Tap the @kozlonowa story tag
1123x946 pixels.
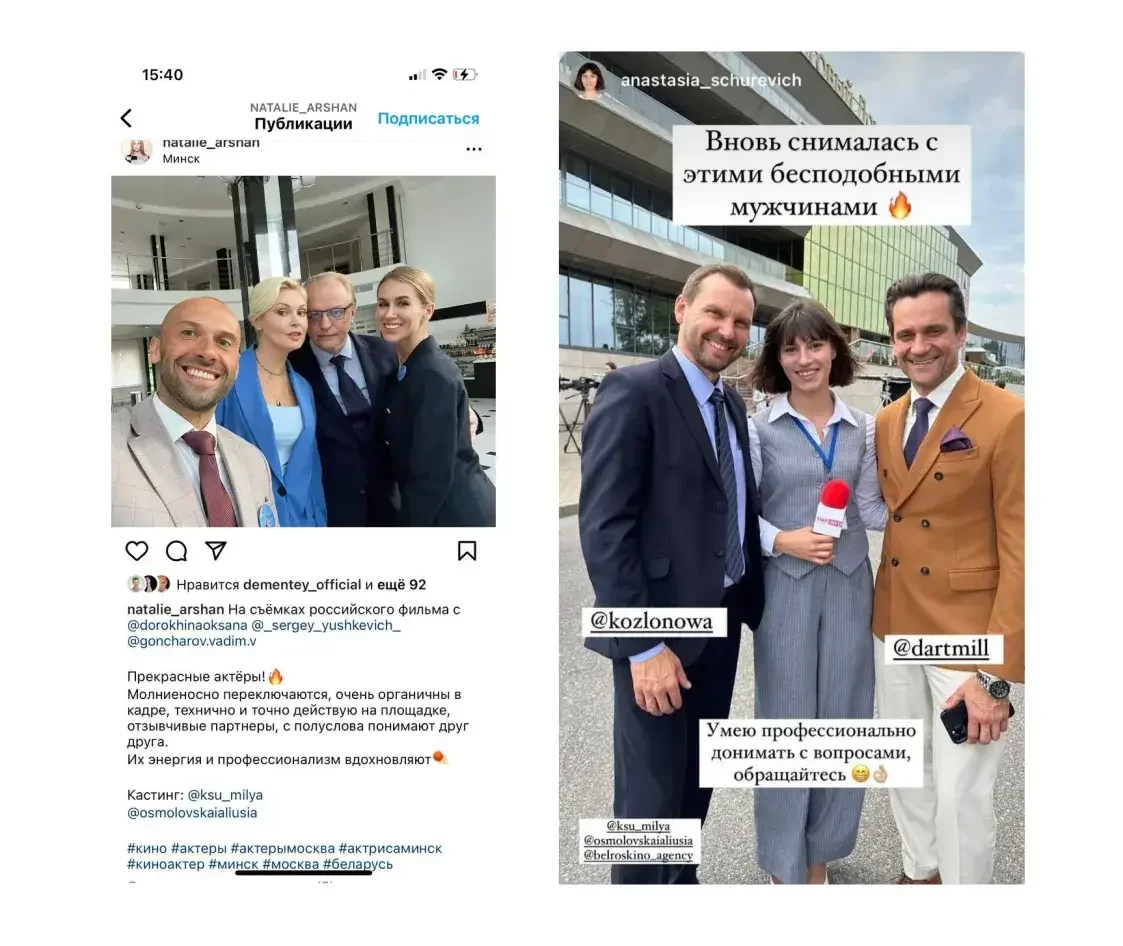point(651,621)
